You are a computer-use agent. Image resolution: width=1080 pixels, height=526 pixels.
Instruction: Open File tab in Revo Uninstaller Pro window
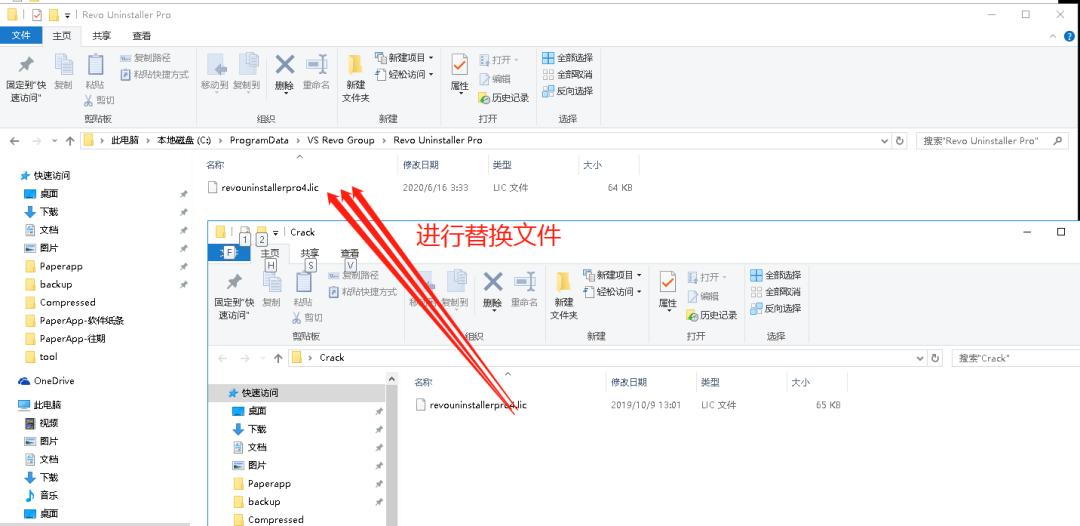[x=21, y=36]
